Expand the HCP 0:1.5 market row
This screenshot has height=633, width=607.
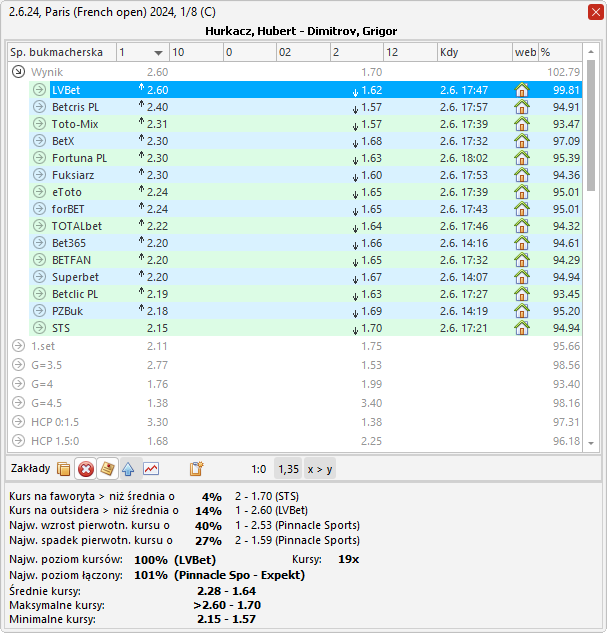coord(18,422)
